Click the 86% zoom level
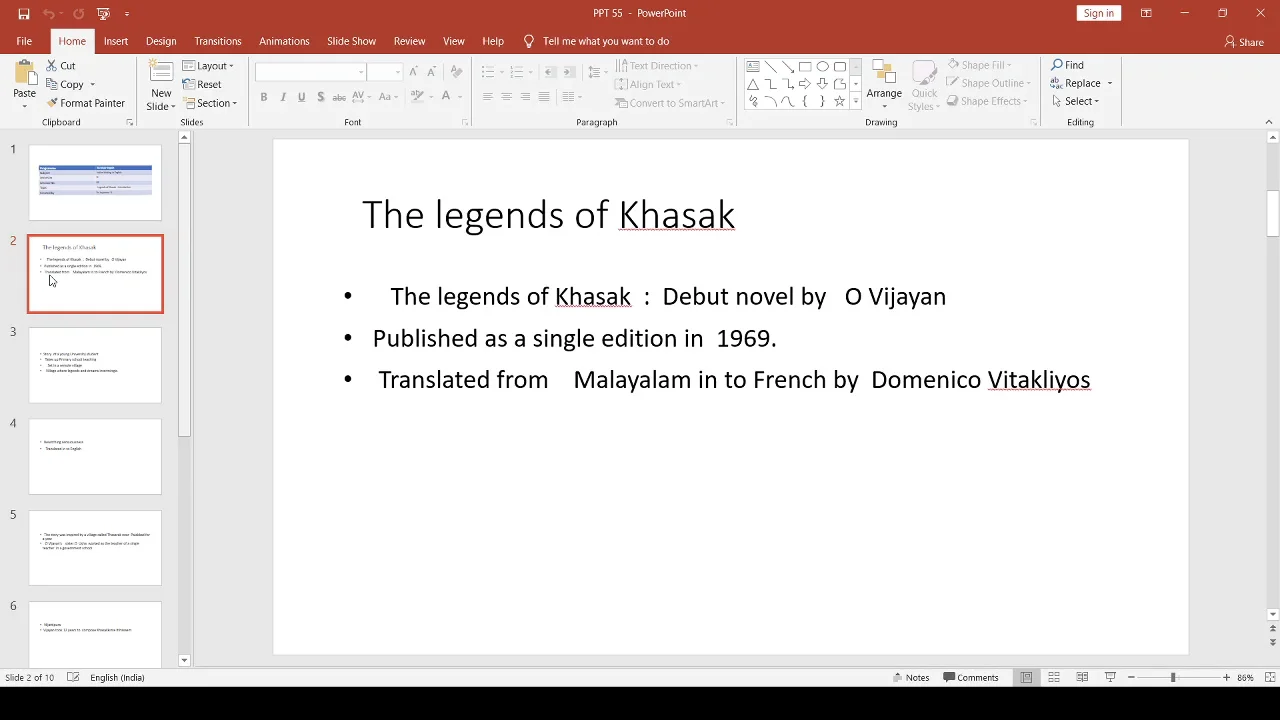1280x720 pixels. [x=1245, y=678]
